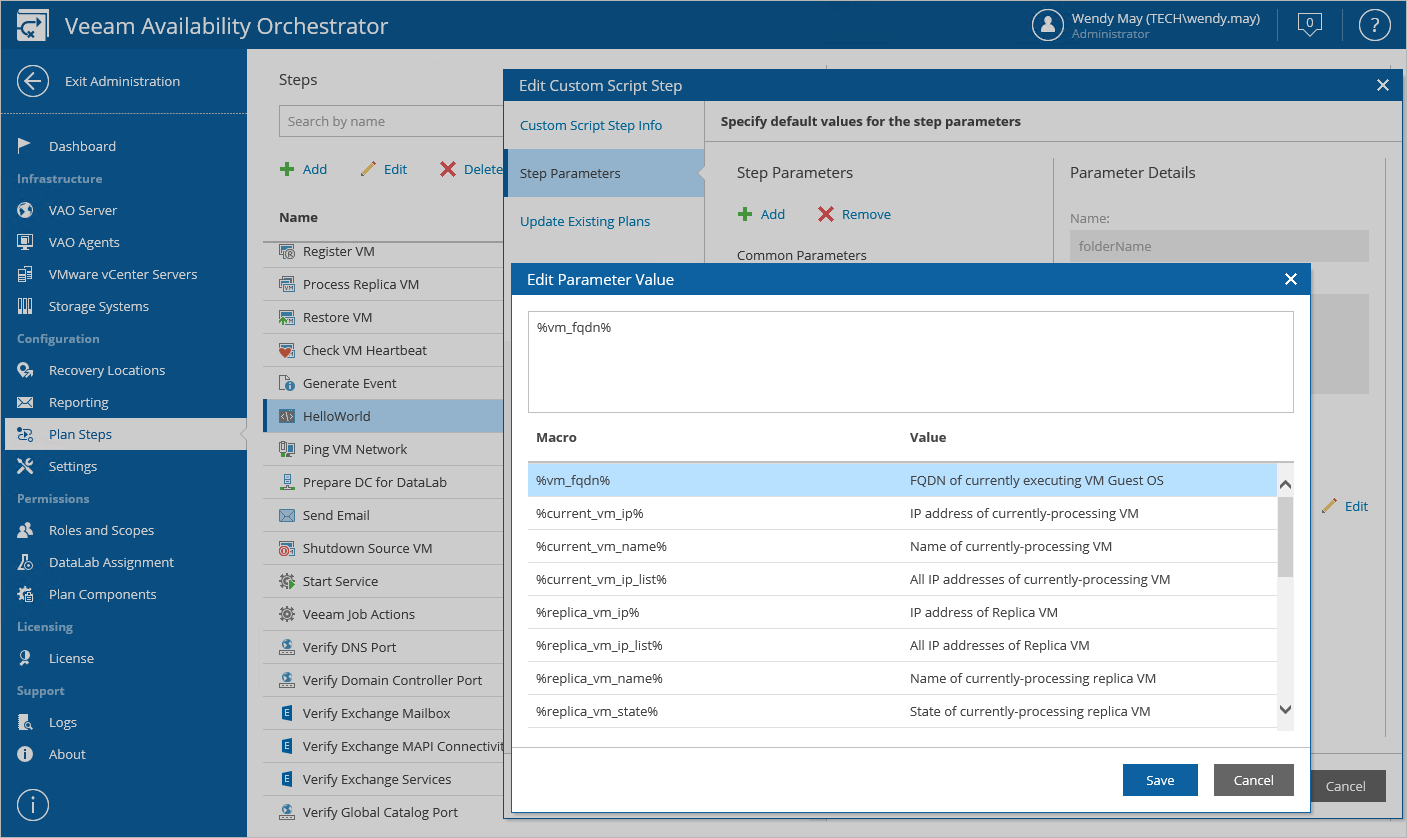This screenshot has height=838, width=1407.
Task: Edit the selected step in Steps toolbar
Action: [384, 169]
